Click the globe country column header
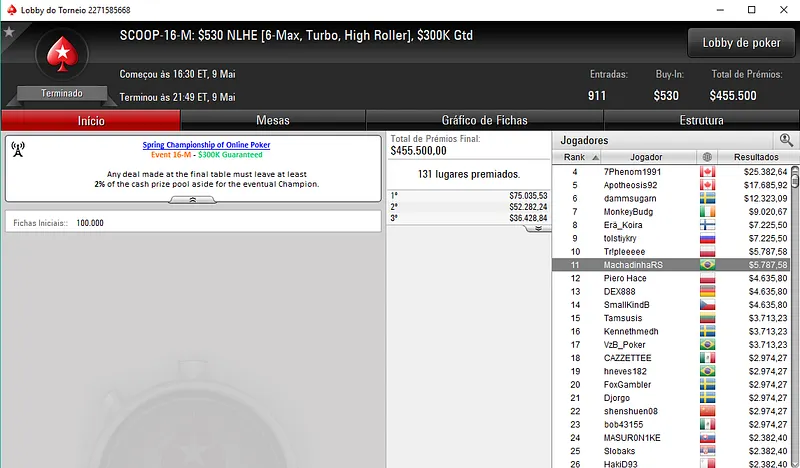This screenshot has width=800, height=468. (707, 157)
